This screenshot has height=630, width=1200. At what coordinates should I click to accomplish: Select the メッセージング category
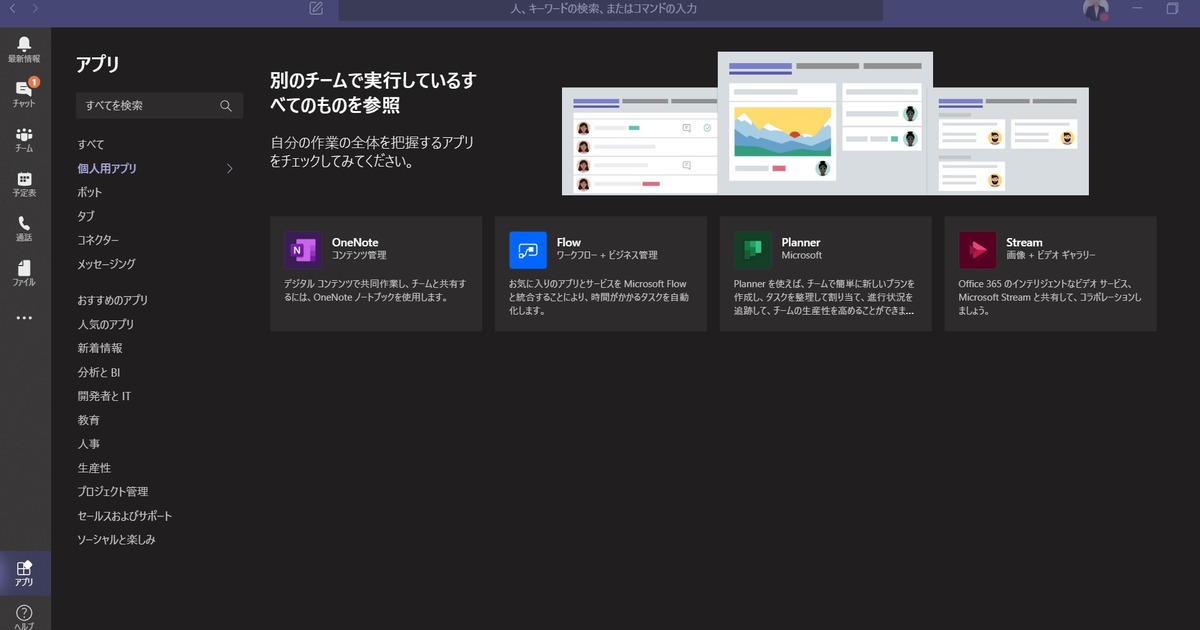pyautogui.click(x=106, y=265)
